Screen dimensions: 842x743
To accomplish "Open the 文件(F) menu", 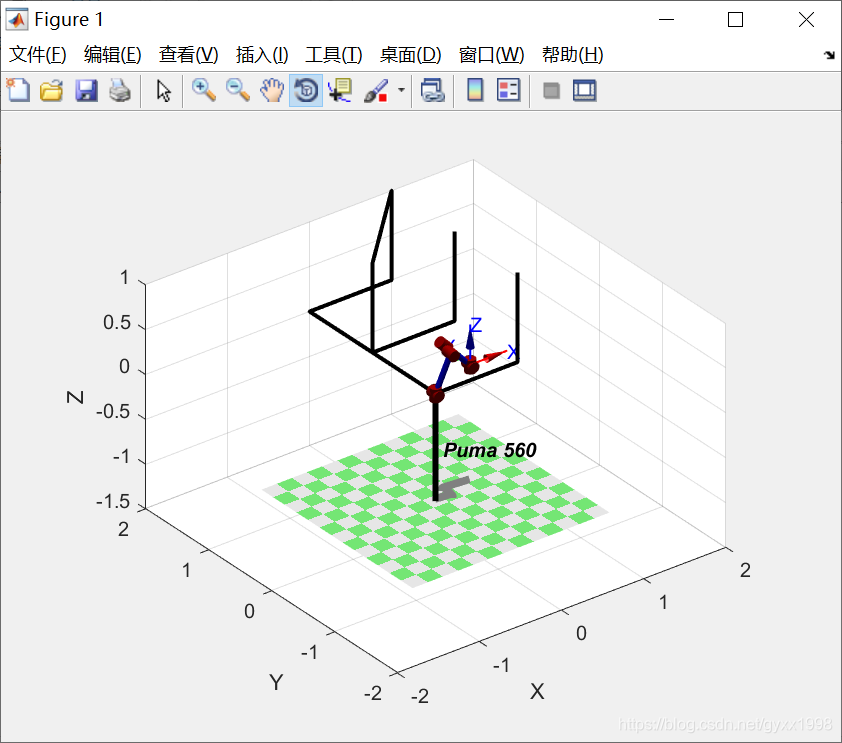I will tap(38, 55).
